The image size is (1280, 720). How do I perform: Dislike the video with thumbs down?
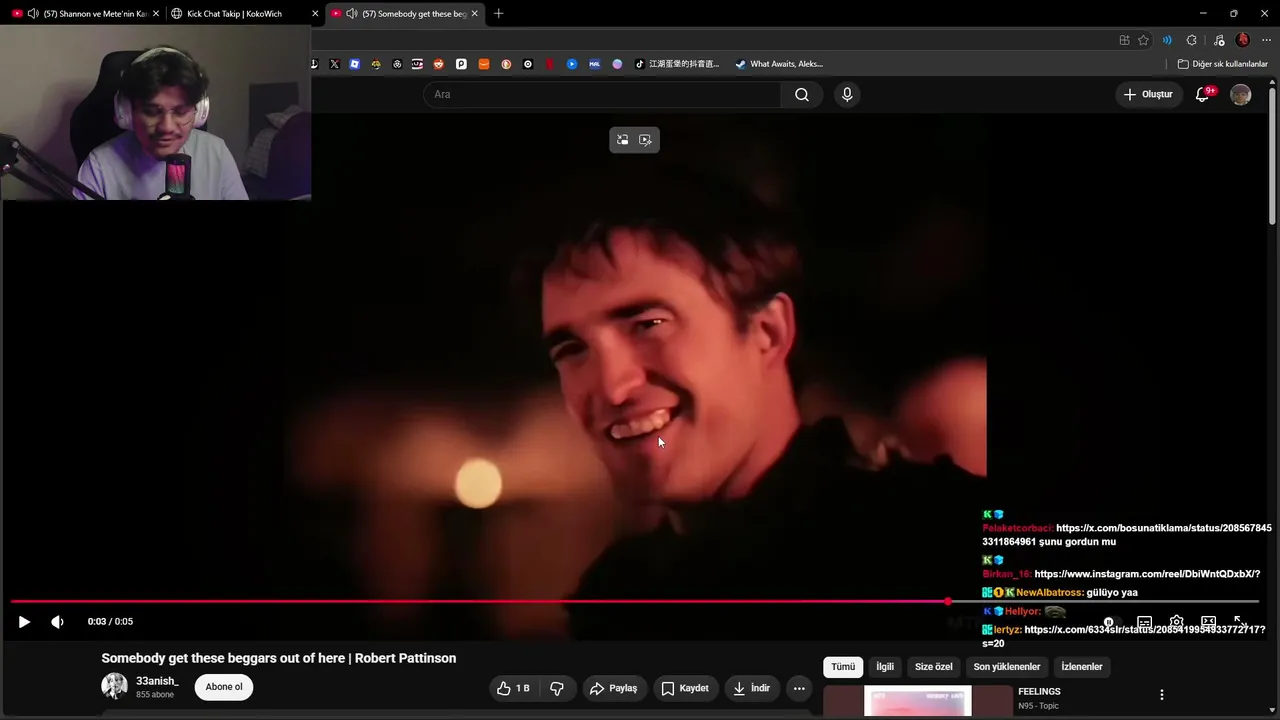[557, 688]
